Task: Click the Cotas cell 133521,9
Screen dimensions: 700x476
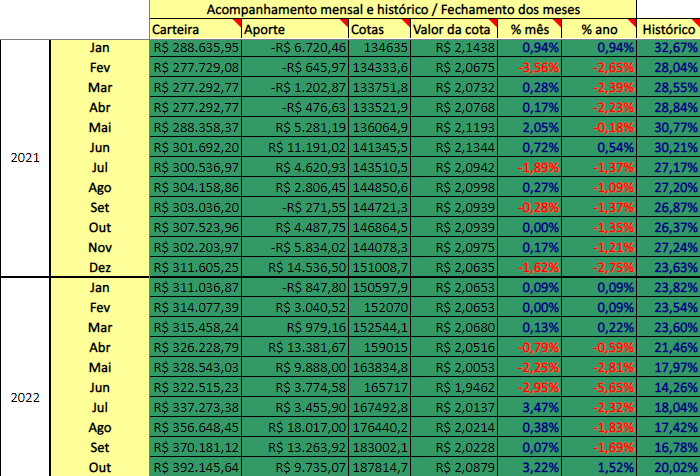Action: pos(379,108)
